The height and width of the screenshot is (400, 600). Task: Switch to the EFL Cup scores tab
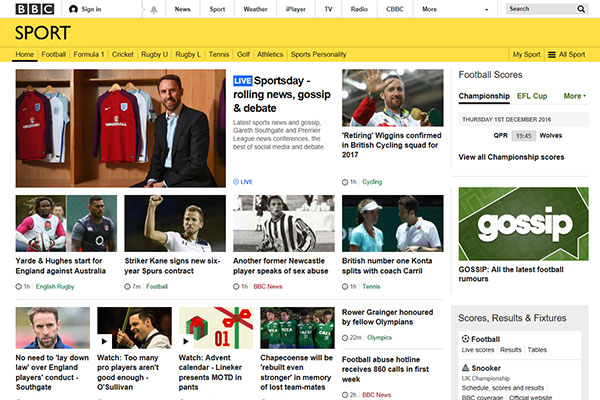pos(532,96)
